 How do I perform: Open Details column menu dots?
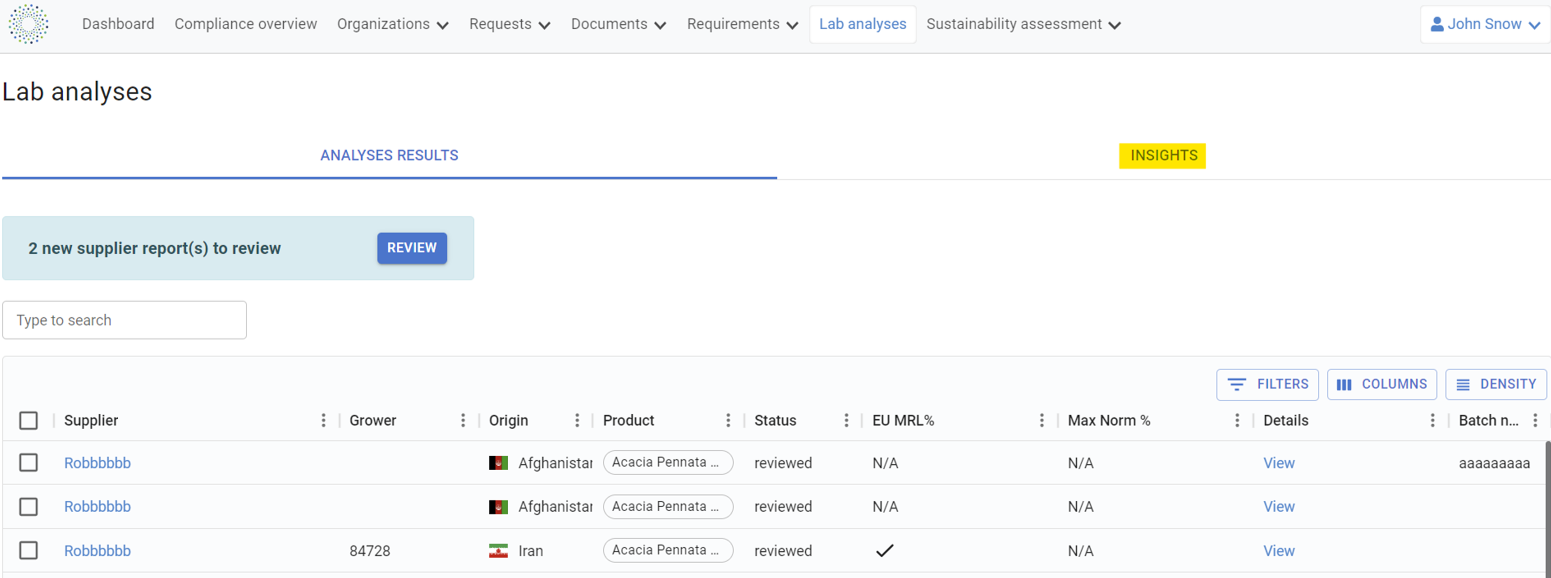coord(1433,421)
